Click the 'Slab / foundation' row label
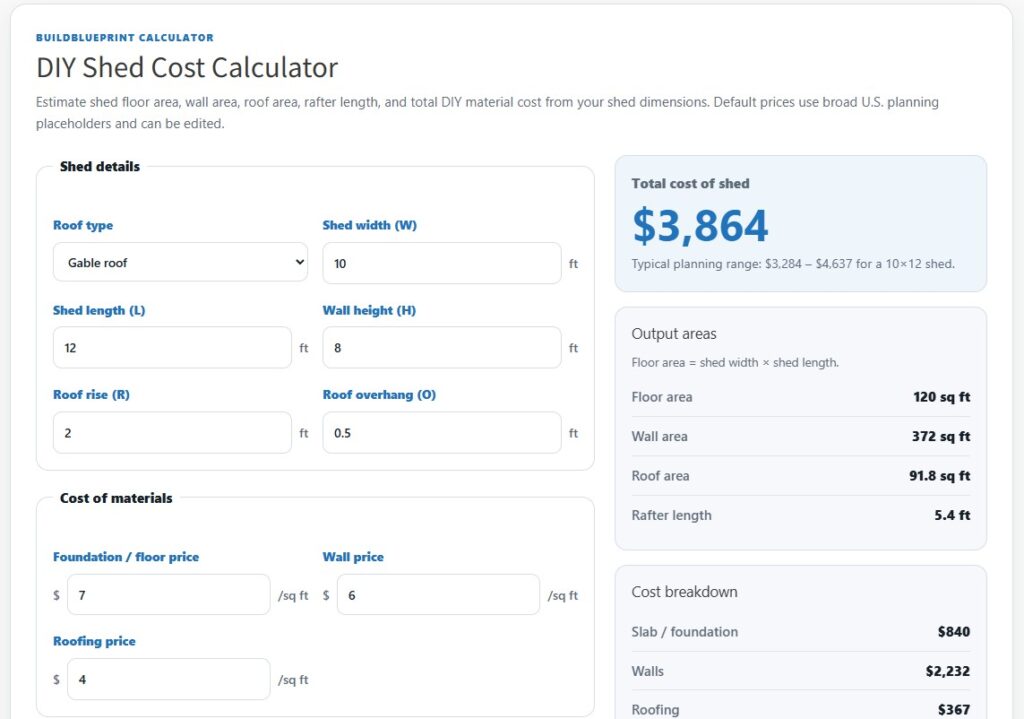The image size is (1024, 719). point(684,631)
